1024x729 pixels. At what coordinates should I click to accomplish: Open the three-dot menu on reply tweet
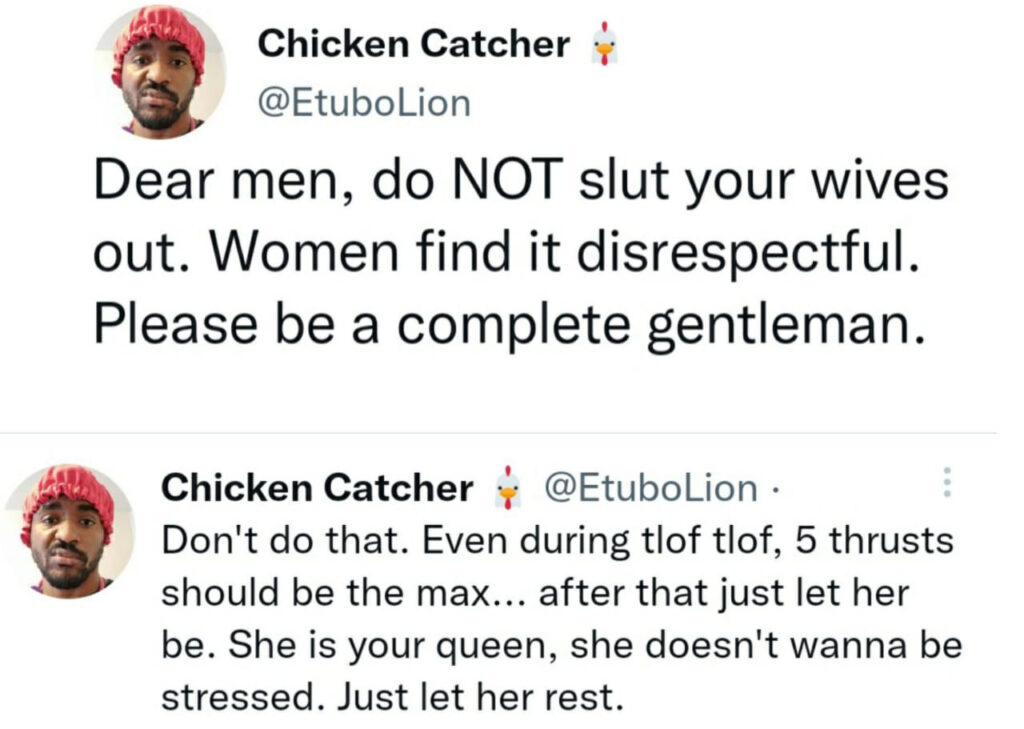(948, 482)
